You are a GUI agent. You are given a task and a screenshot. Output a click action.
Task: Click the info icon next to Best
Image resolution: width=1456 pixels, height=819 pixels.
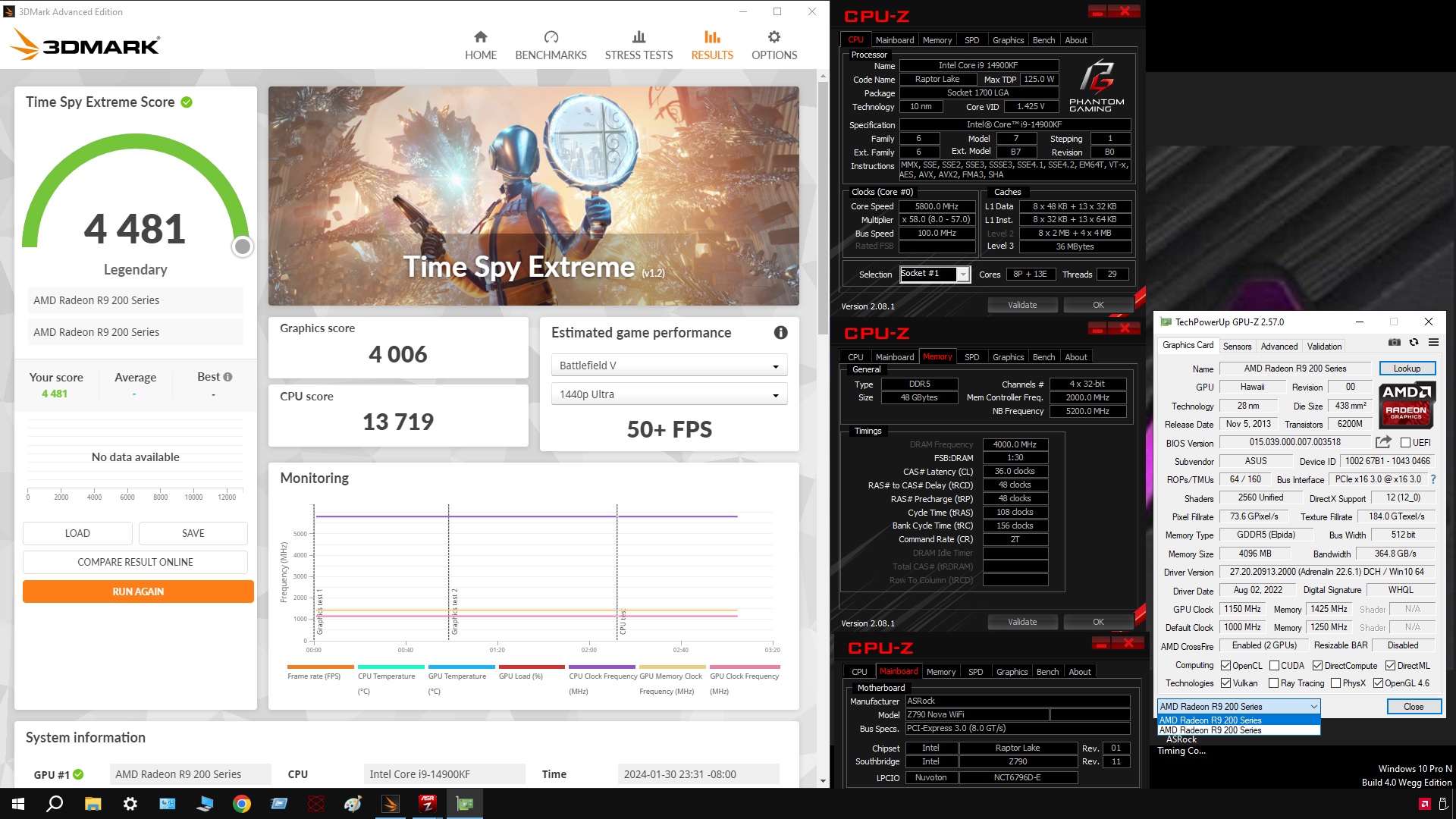(227, 377)
